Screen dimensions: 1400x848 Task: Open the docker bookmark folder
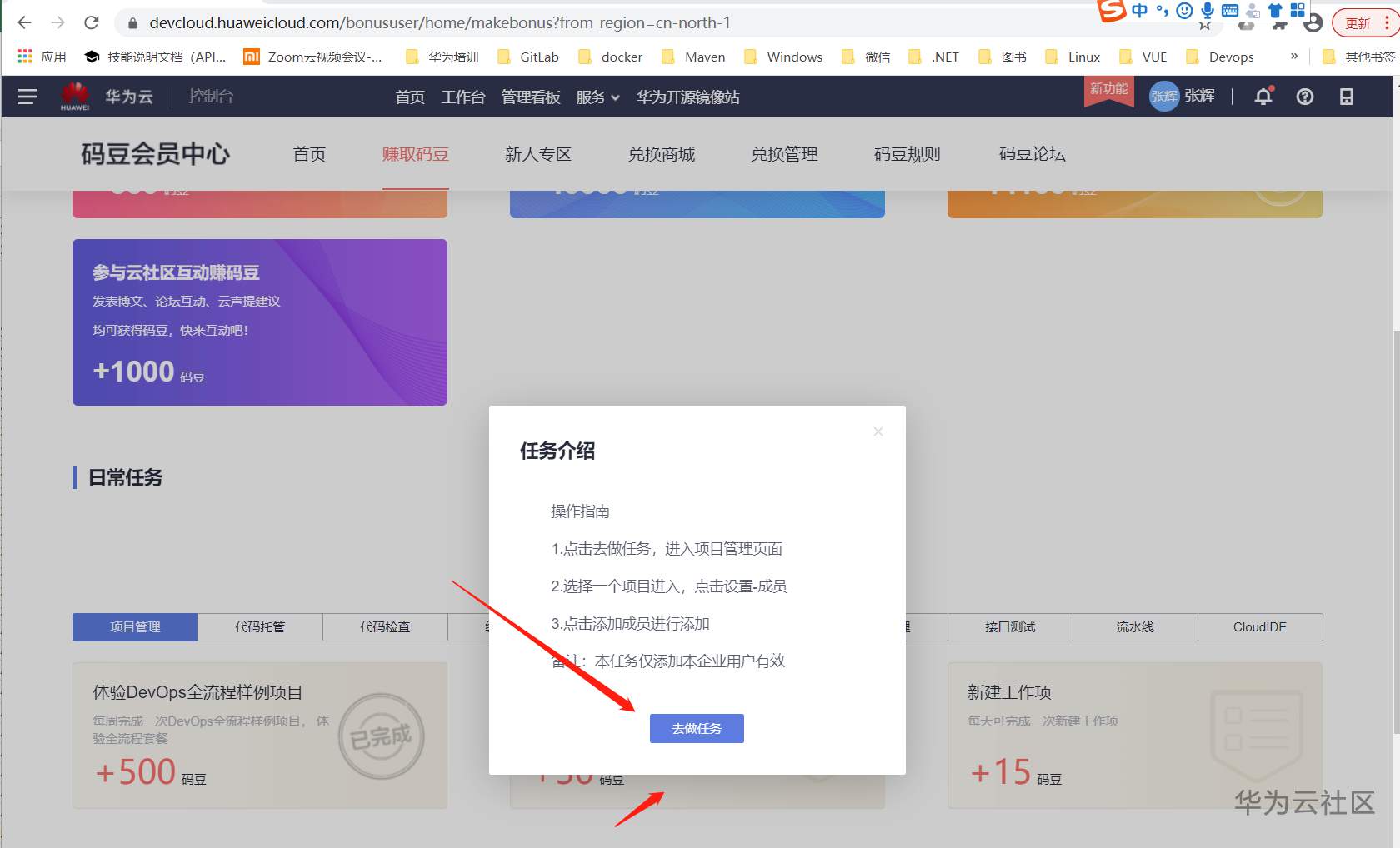click(611, 57)
